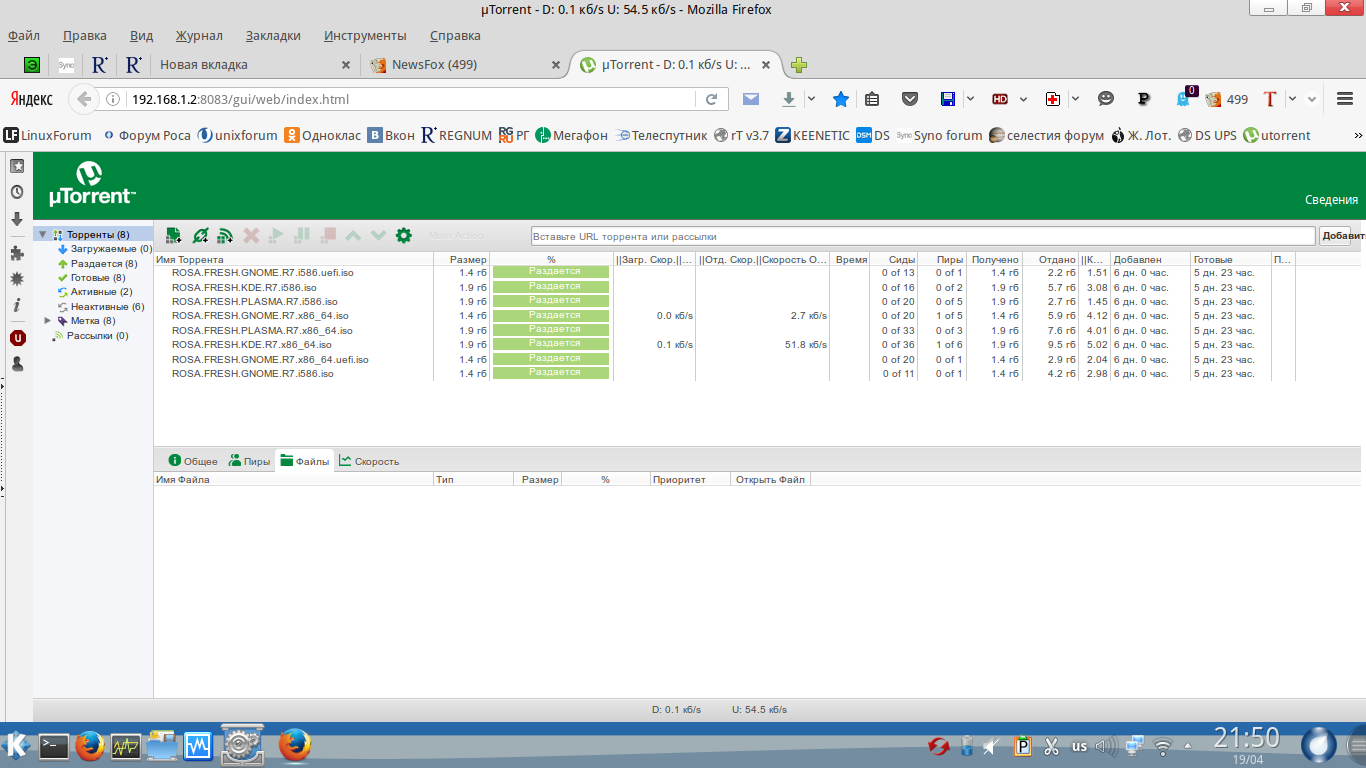The image size is (1366, 768).
Task: Click progress bar of ROSA.FRESH.GNOME.R7.x86_64.uefi.iso
Action: [x=551, y=358]
